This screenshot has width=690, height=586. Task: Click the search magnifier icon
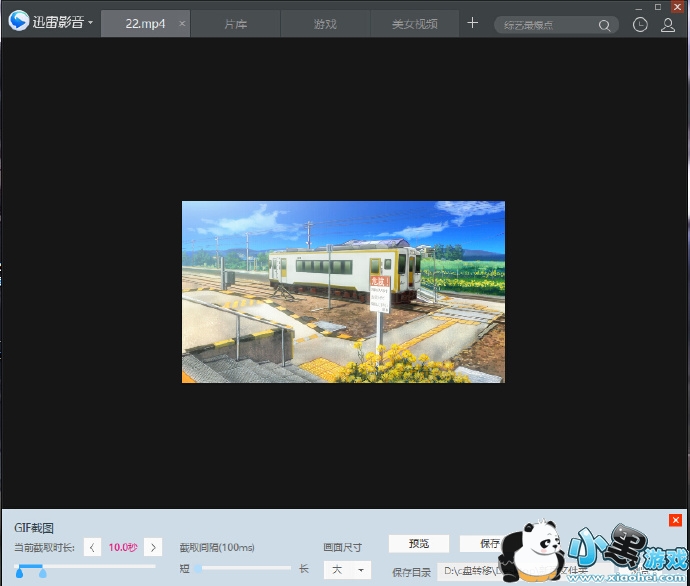coord(604,26)
